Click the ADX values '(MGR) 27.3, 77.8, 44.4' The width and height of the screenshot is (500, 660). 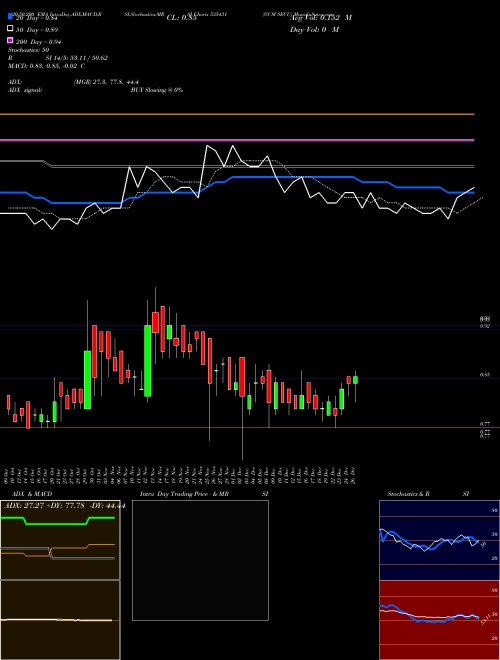coord(106,82)
